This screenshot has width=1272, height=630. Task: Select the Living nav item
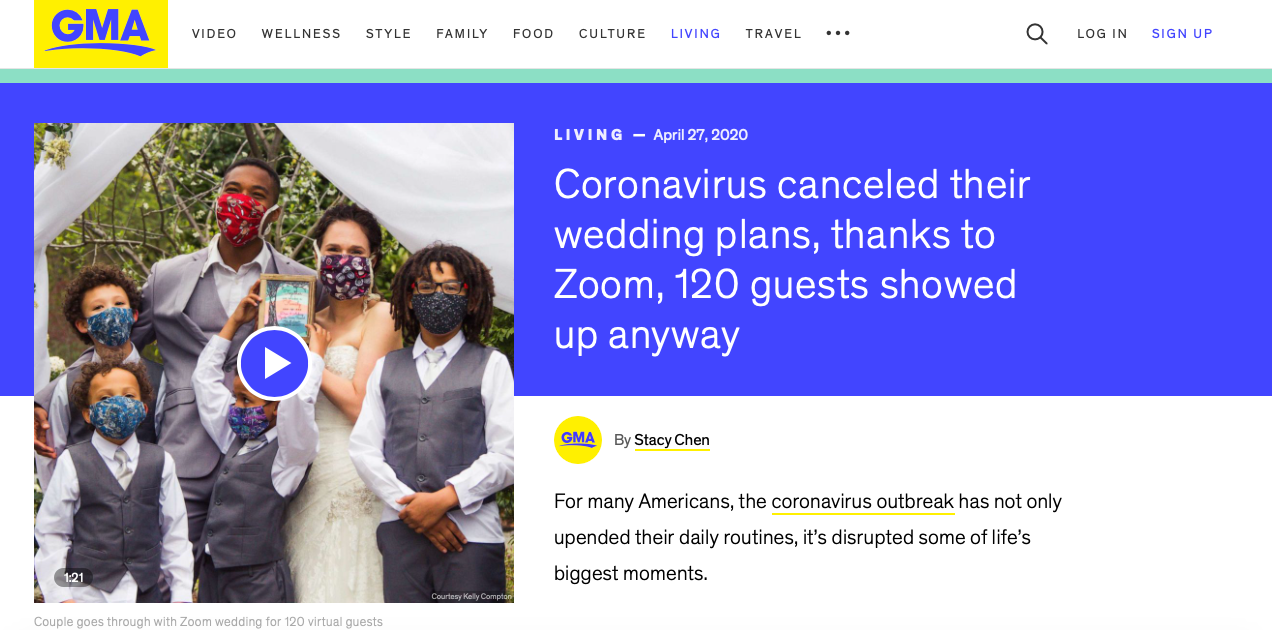pyautogui.click(x=696, y=34)
